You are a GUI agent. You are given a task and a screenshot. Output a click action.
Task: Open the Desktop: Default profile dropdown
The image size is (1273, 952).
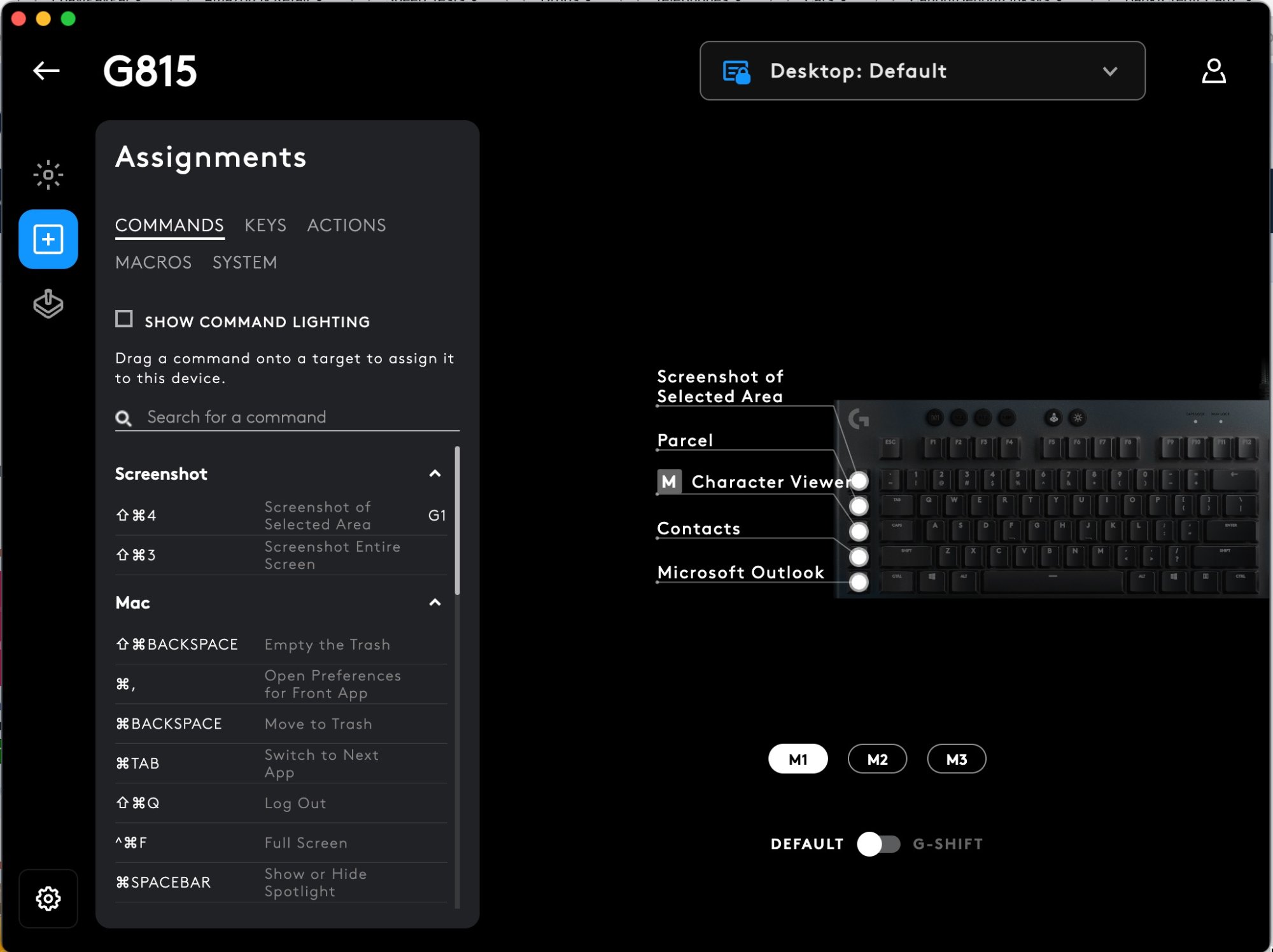coord(922,71)
